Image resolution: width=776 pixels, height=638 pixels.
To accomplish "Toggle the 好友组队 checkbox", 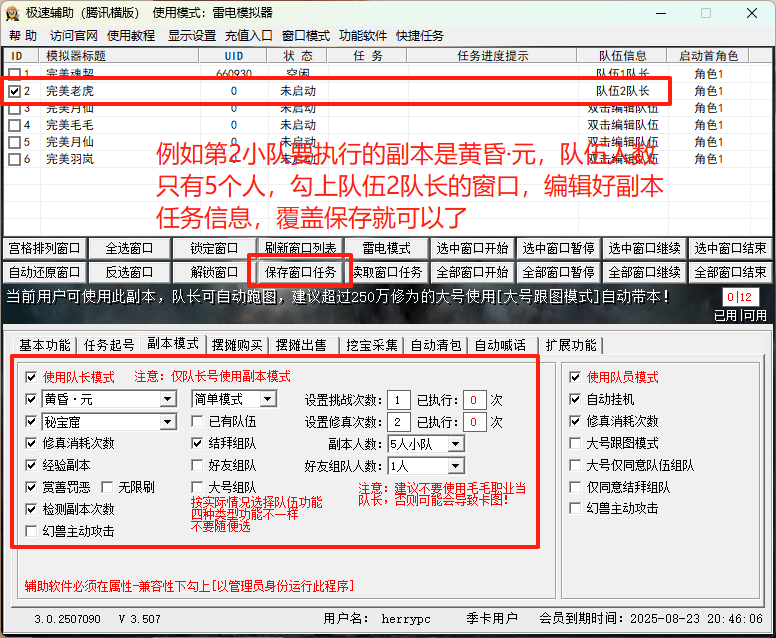I will [x=197, y=465].
